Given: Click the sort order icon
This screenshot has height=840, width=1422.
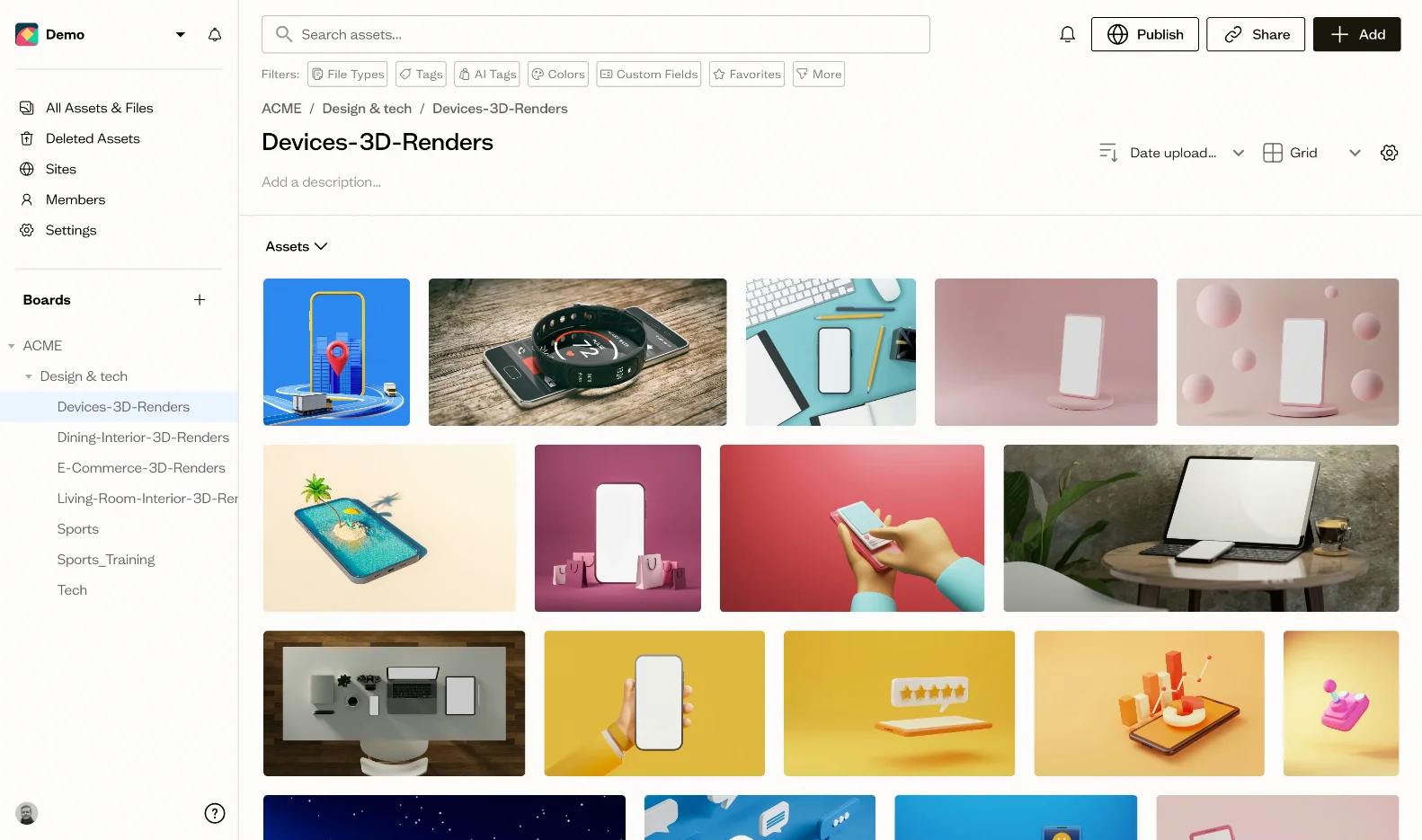Looking at the screenshot, I should tap(1108, 153).
